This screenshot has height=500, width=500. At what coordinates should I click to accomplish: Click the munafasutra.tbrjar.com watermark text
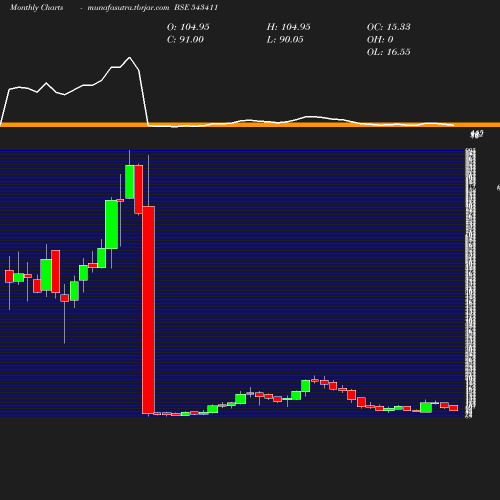(x=128, y=8)
